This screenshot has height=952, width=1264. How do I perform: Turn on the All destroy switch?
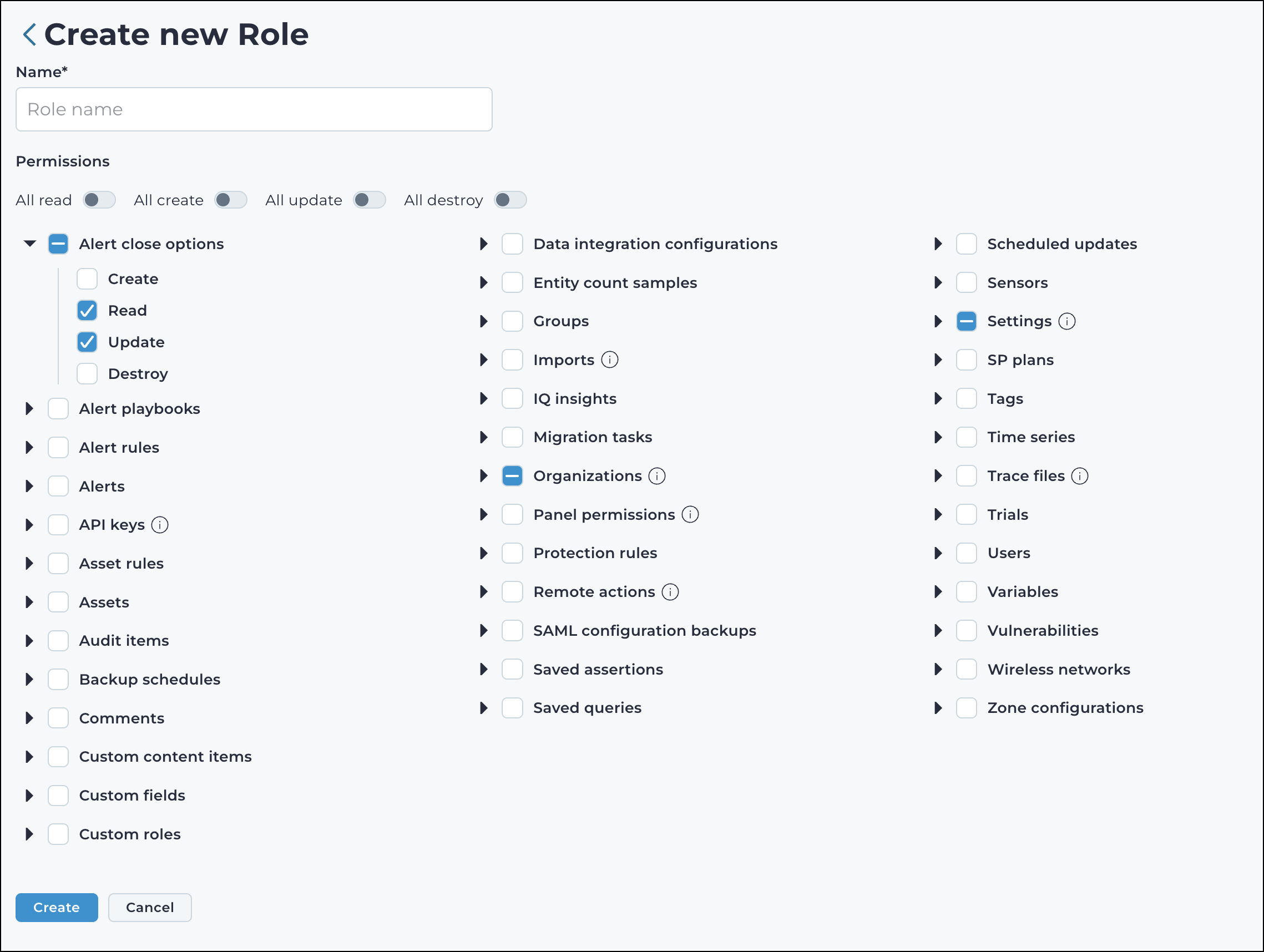coord(510,200)
